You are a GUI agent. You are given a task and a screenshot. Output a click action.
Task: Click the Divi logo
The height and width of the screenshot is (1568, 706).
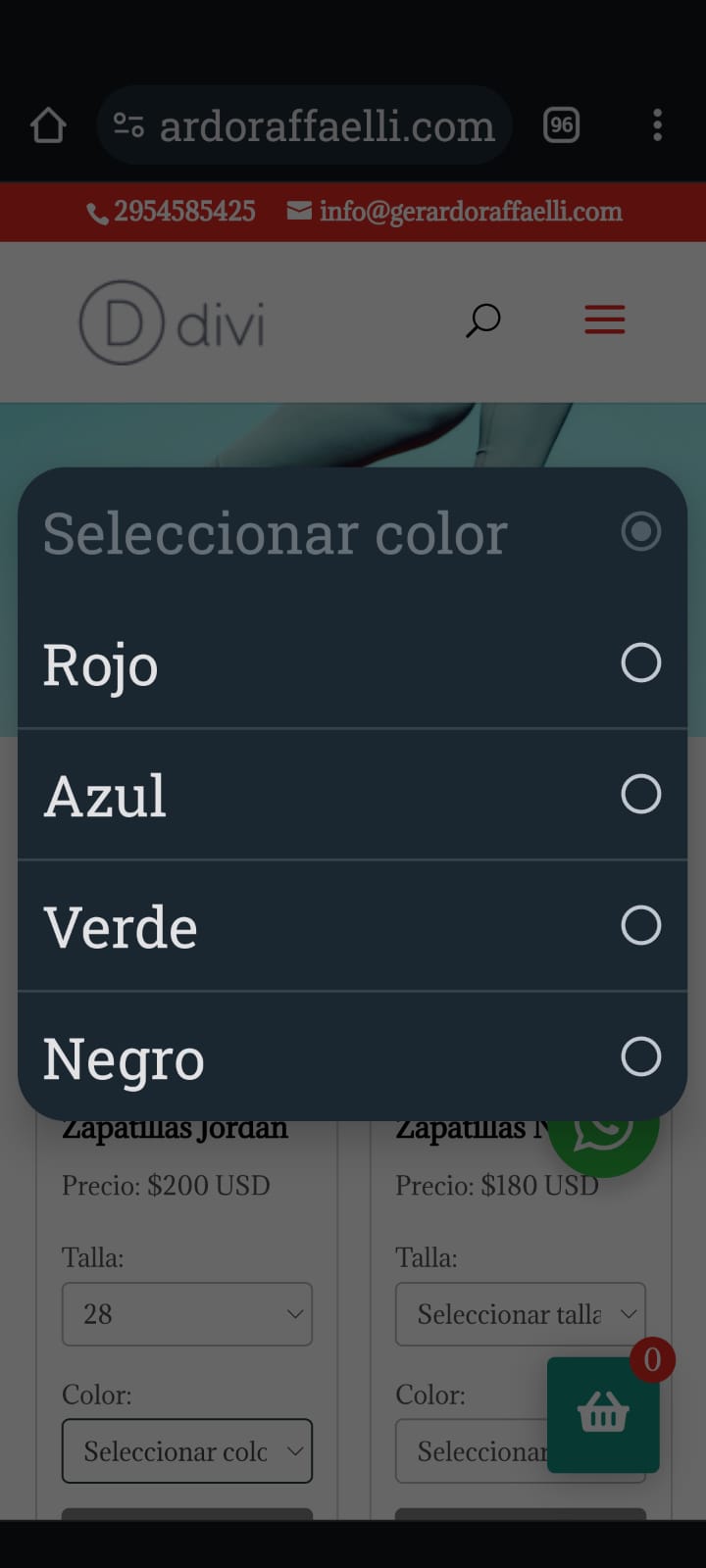(x=173, y=322)
